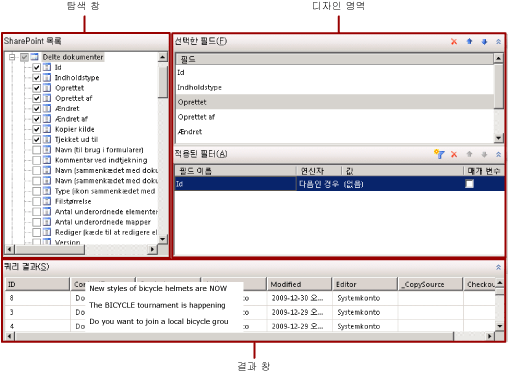Uncheck the Oprettet af field checkbox
The image size is (509, 373).
pyautogui.click(x=36, y=99)
